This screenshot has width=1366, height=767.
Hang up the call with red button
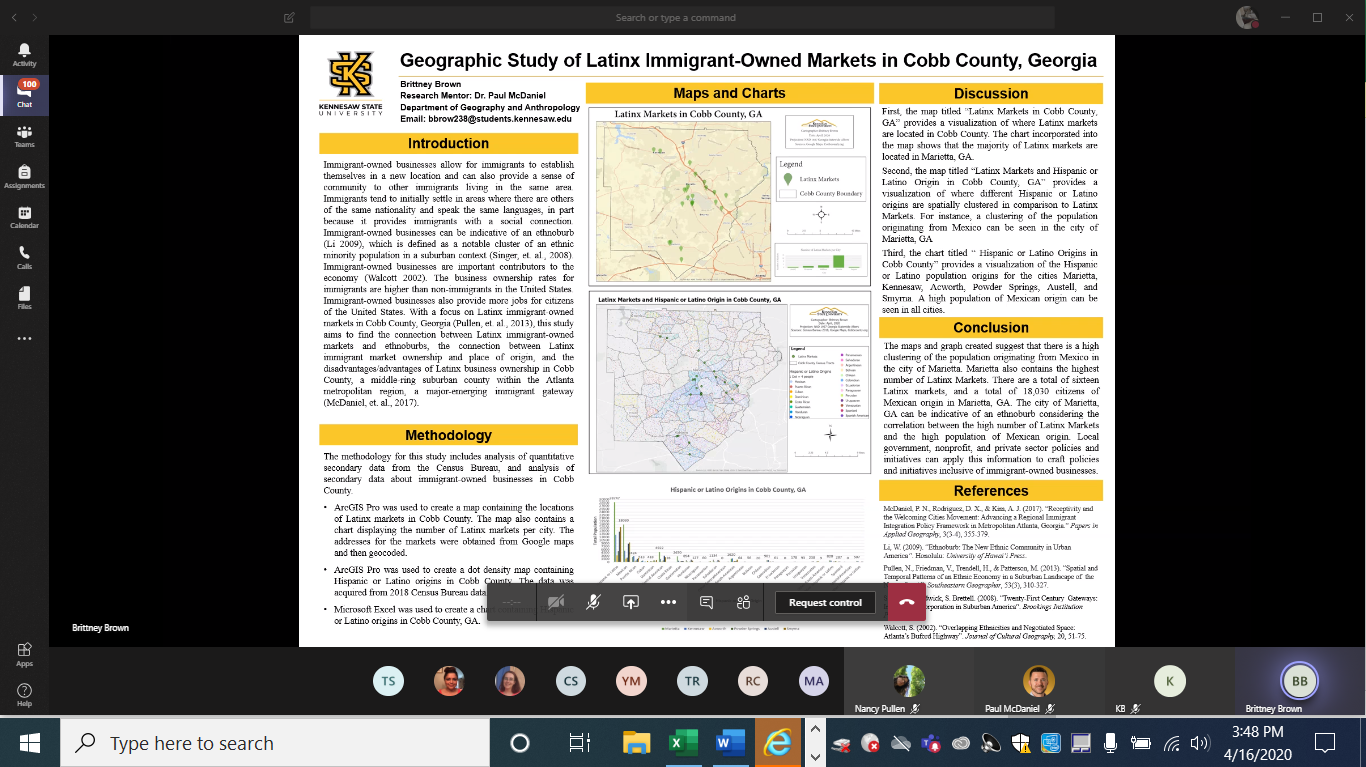(906, 602)
